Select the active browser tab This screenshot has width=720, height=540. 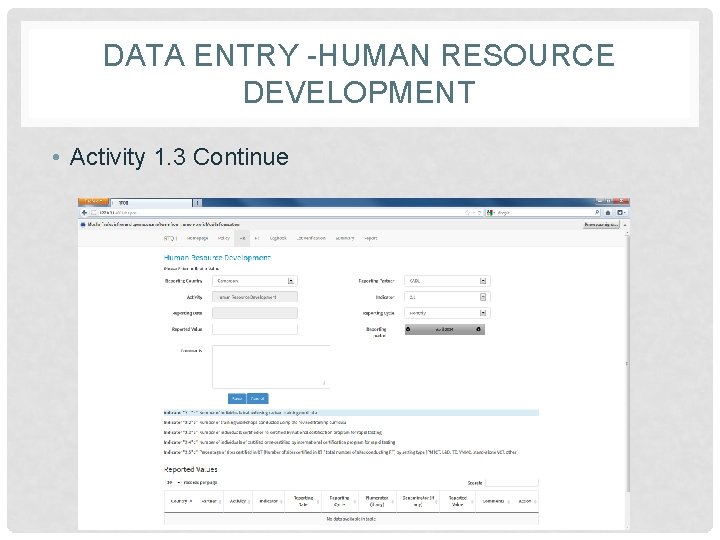pos(152,202)
